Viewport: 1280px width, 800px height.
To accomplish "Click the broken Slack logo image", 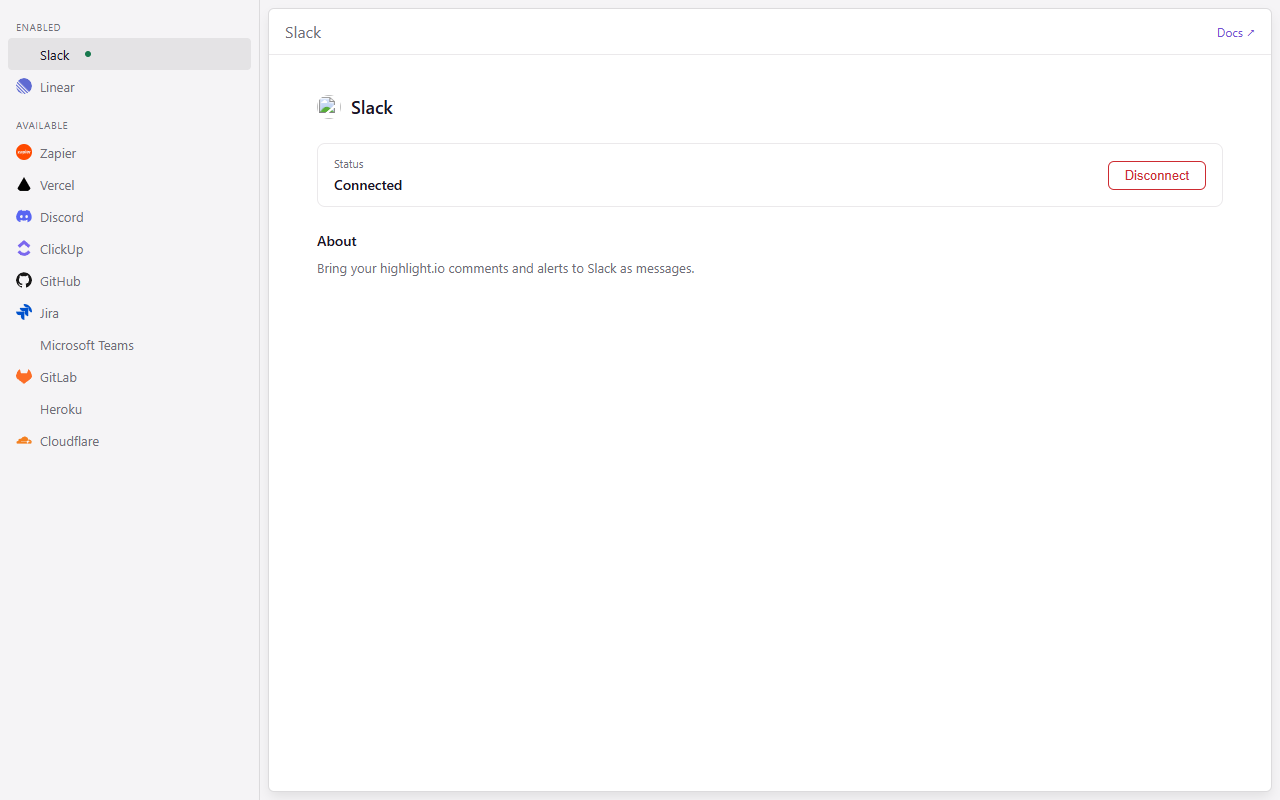I will [329, 107].
